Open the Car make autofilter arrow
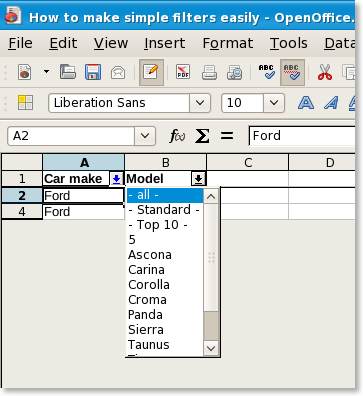 coord(116,179)
